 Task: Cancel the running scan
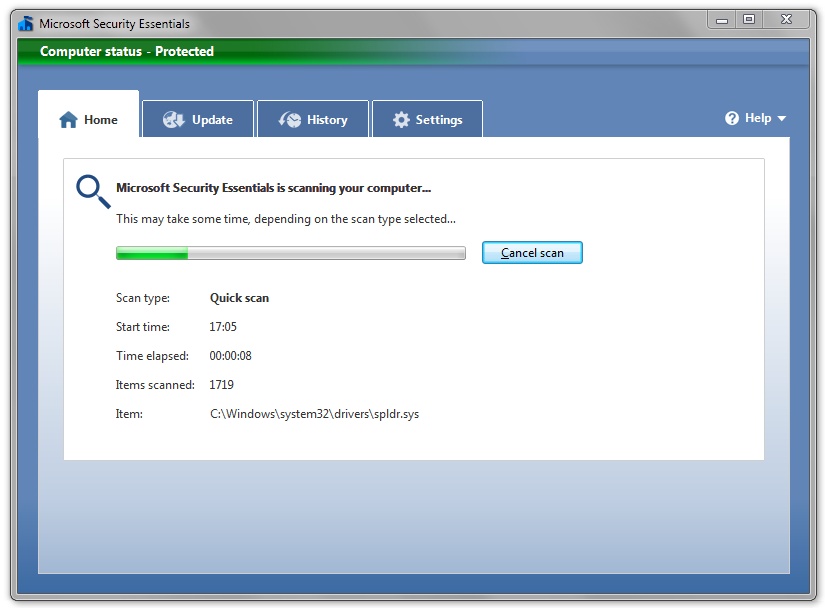click(532, 252)
